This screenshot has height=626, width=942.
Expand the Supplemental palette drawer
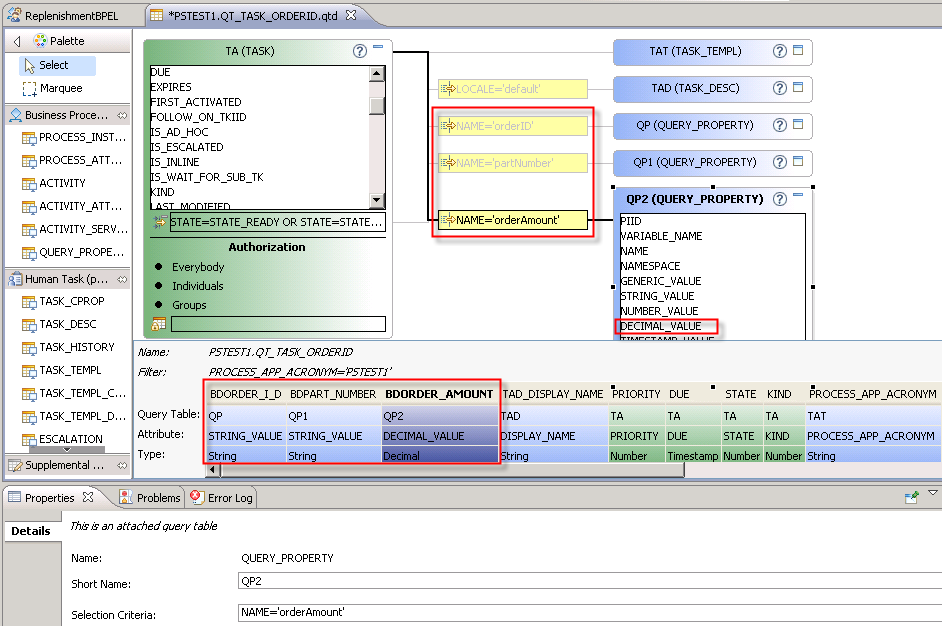(122, 465)
